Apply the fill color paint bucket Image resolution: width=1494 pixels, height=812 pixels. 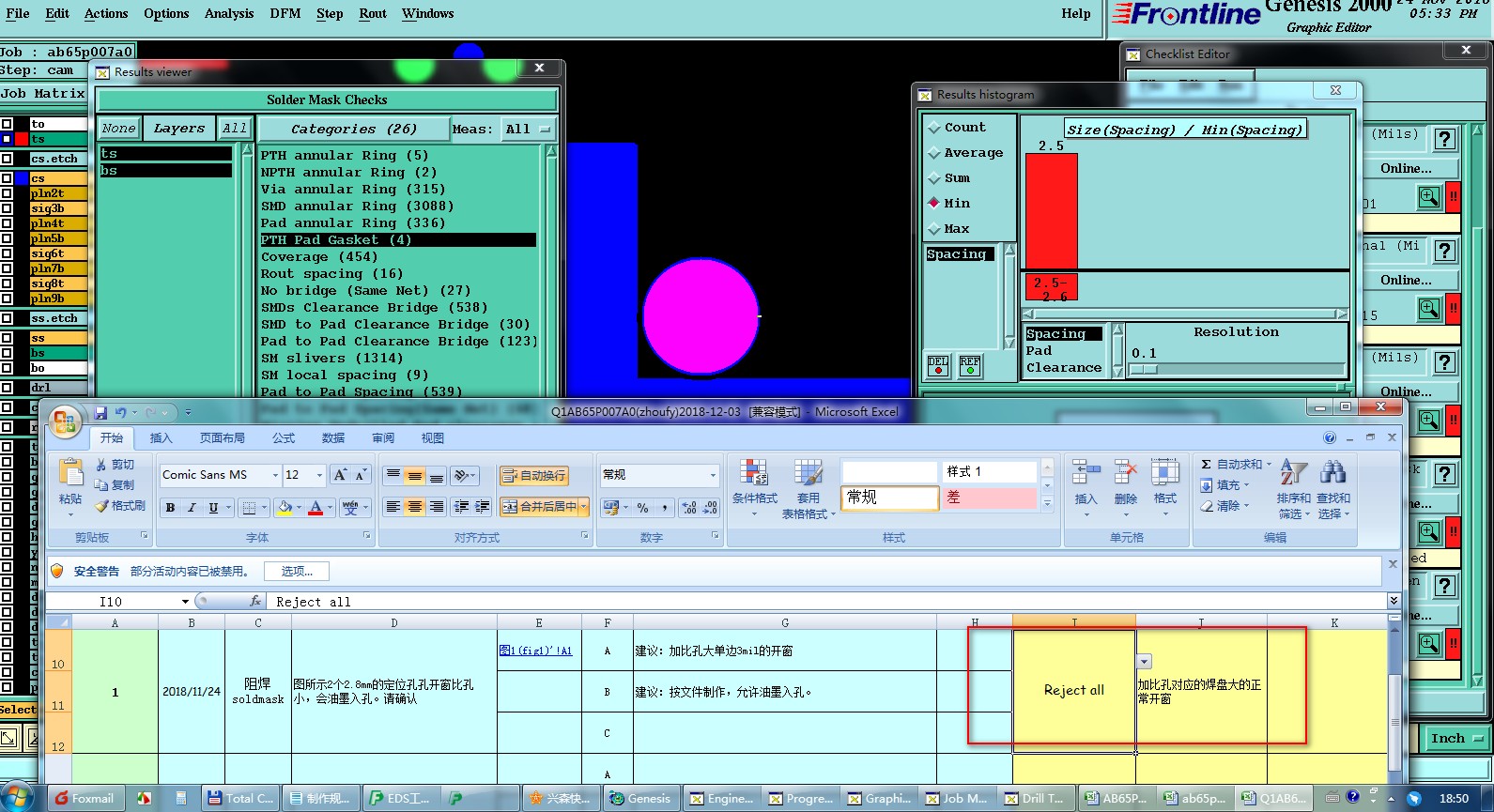coord(285,508)
